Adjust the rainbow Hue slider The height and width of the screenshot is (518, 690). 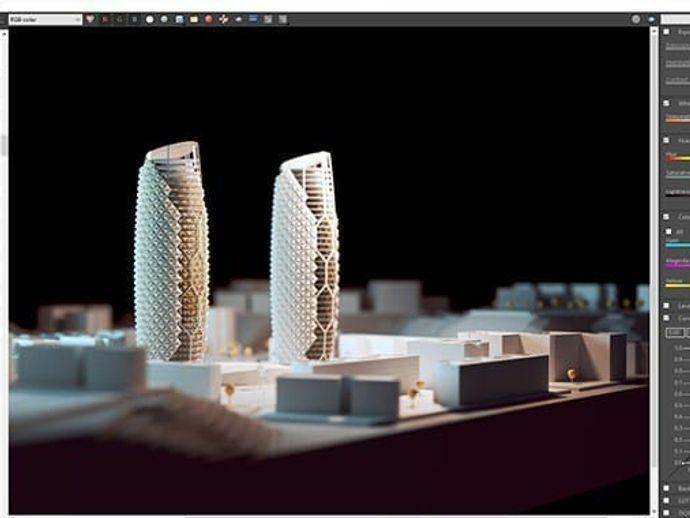pyautogui.click(x=678, y=158)
